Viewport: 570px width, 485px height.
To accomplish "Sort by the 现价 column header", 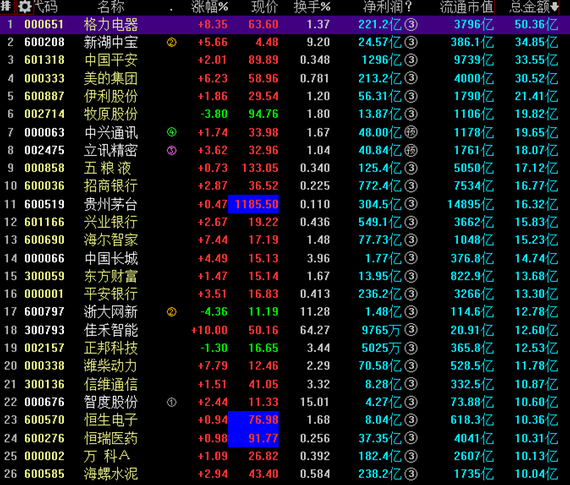I will click(265, 7).
